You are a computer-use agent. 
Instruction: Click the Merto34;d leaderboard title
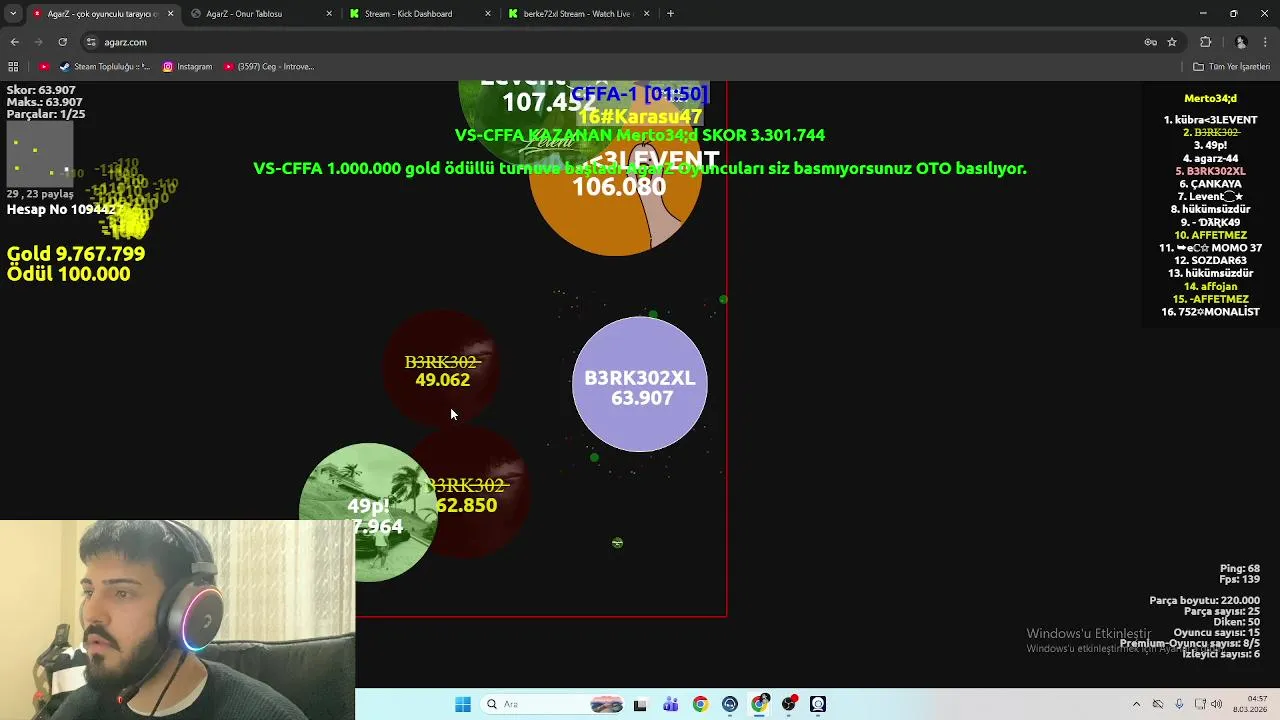tap(1210, 99)
